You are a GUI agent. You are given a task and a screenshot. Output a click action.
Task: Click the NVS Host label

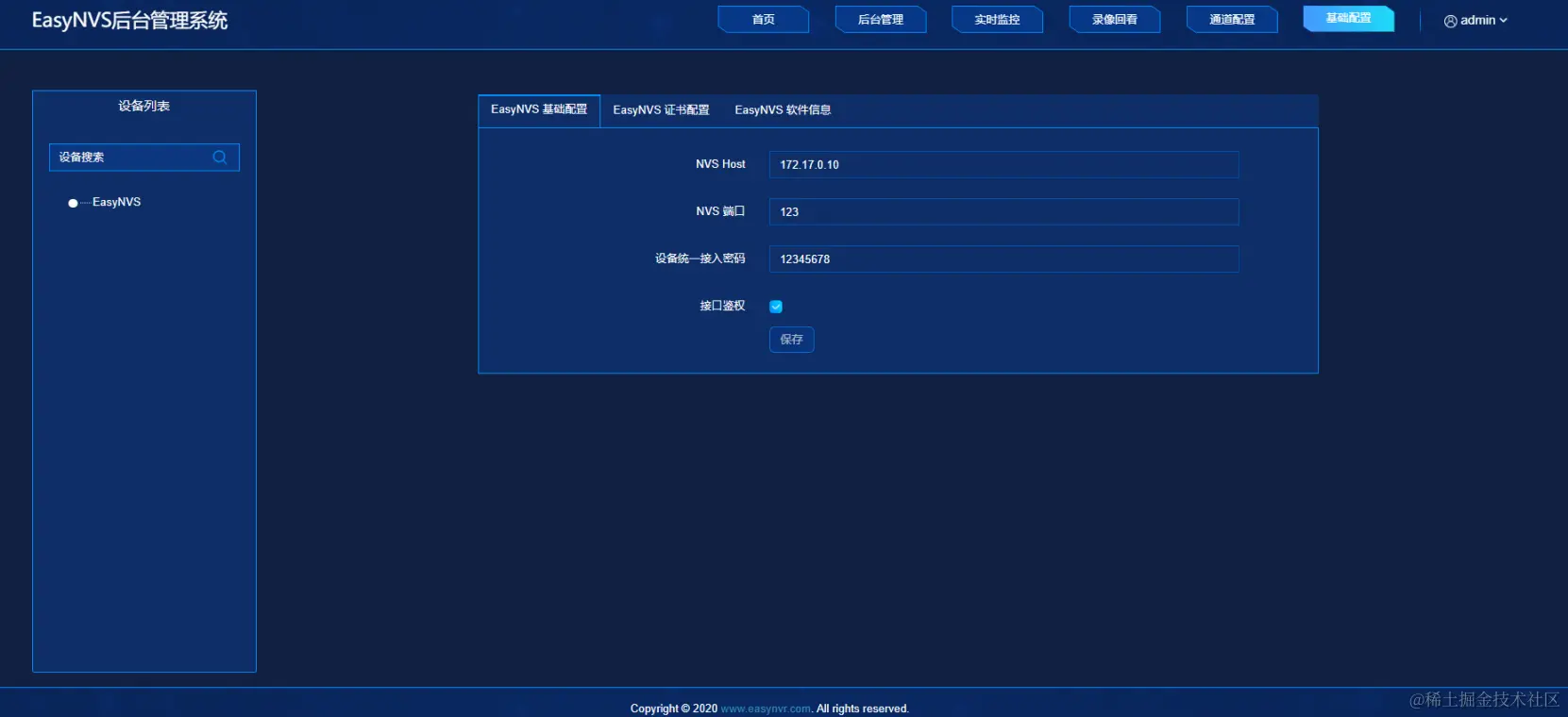720,164
